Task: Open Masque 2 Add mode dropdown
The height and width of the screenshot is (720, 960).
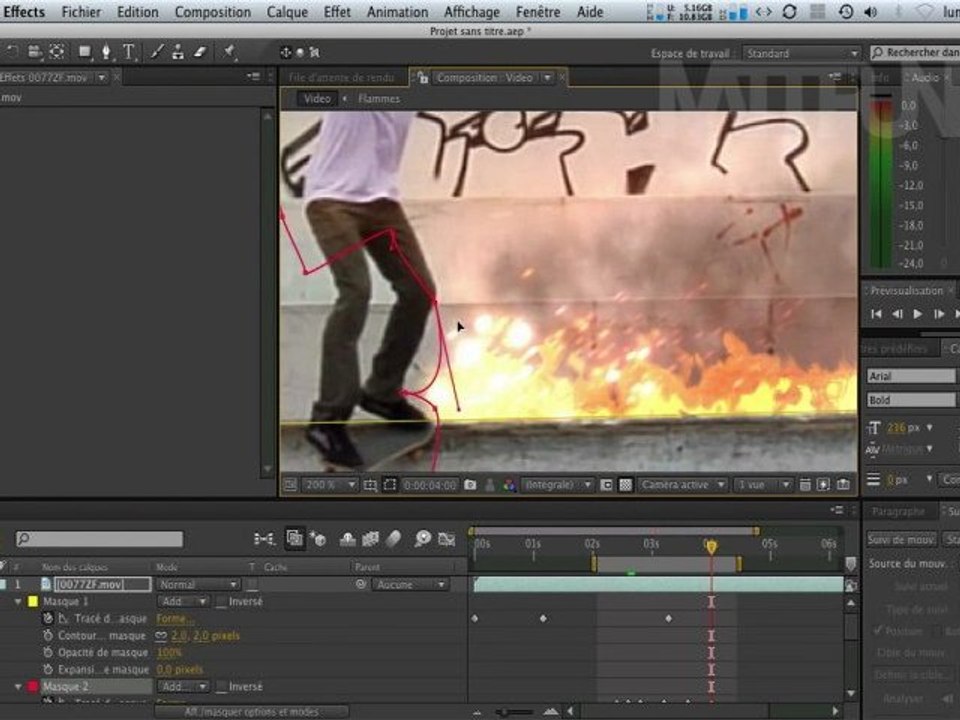Action: tap(182, 687)
